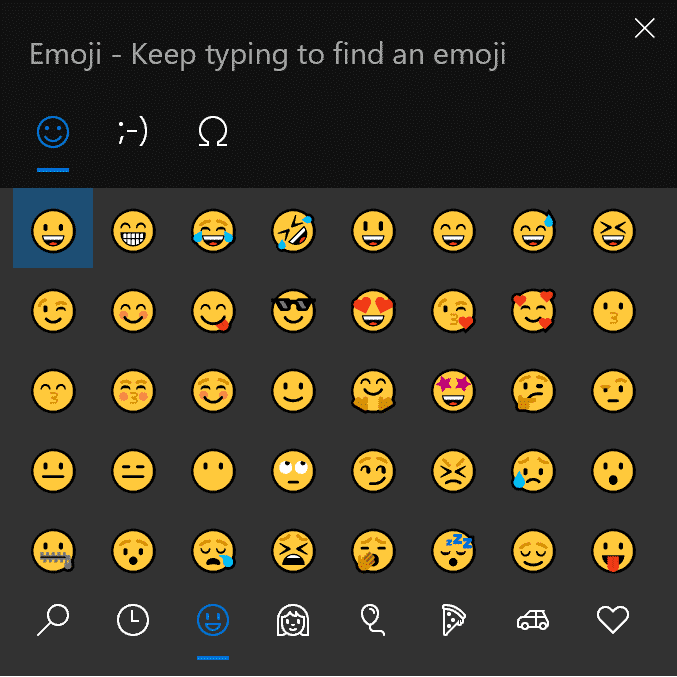Select the Kaomoji ;-) tab
This screenshot has height=677, width=677.
pyautogui.click(x=133, y=132)
